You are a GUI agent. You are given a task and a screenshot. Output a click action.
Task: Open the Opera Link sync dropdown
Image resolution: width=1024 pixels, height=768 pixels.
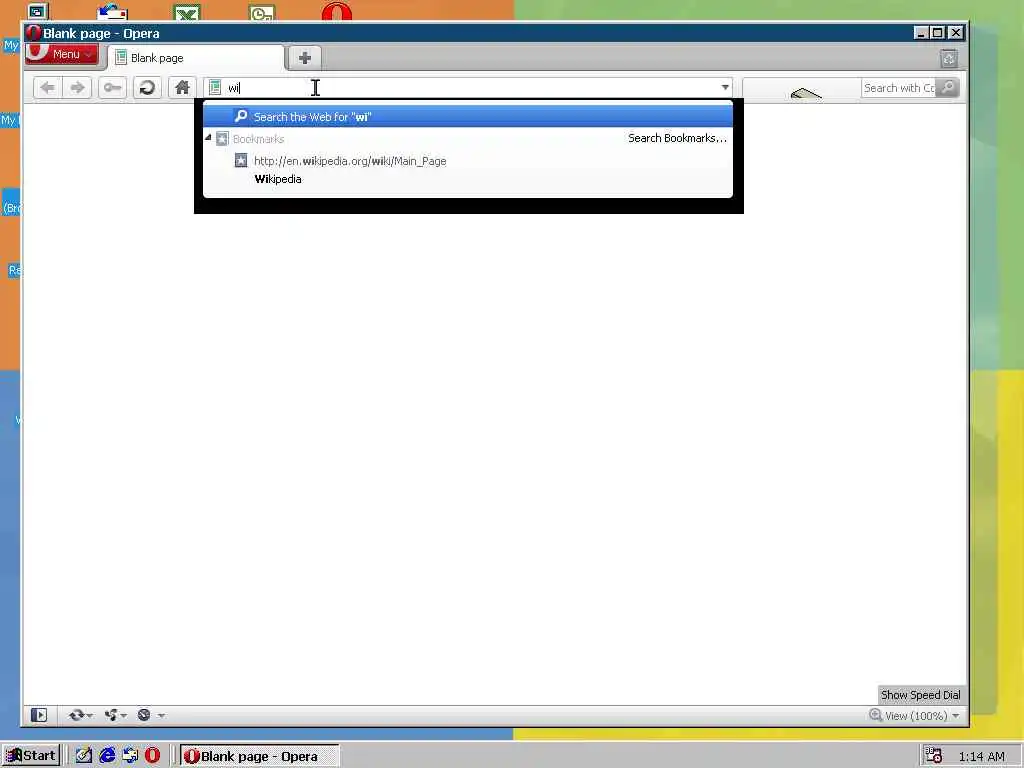pyautogui.click(x=80, y=715)
